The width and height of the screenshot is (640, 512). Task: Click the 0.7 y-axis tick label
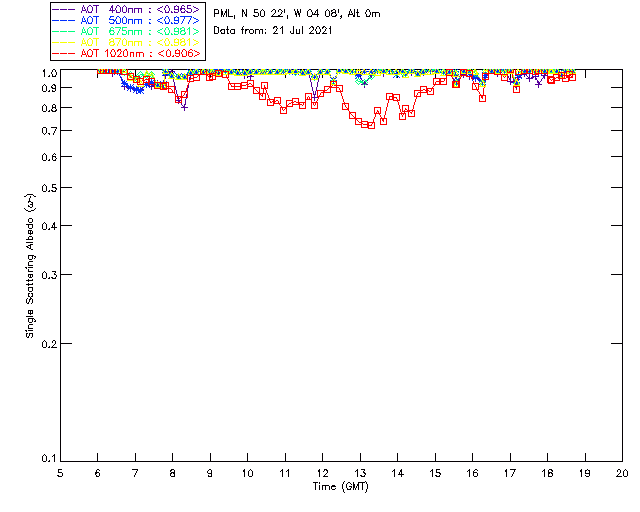point(49,131)
